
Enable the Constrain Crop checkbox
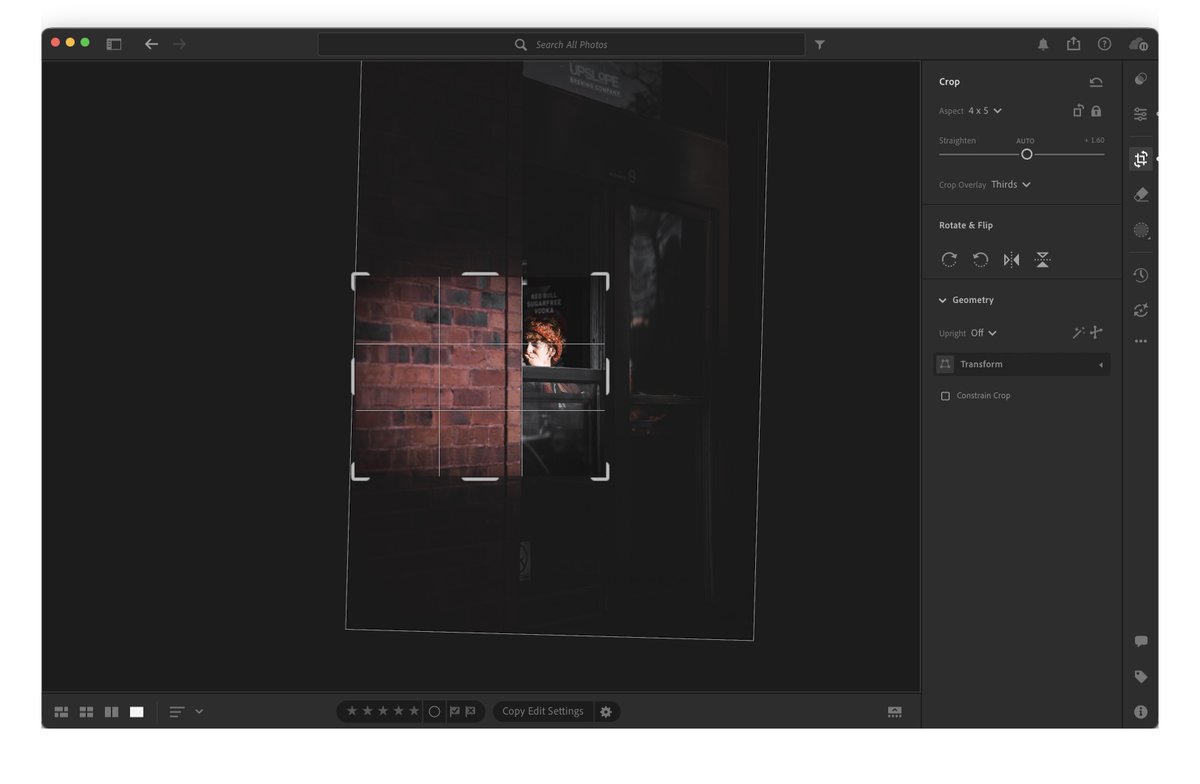pos(945,396)
